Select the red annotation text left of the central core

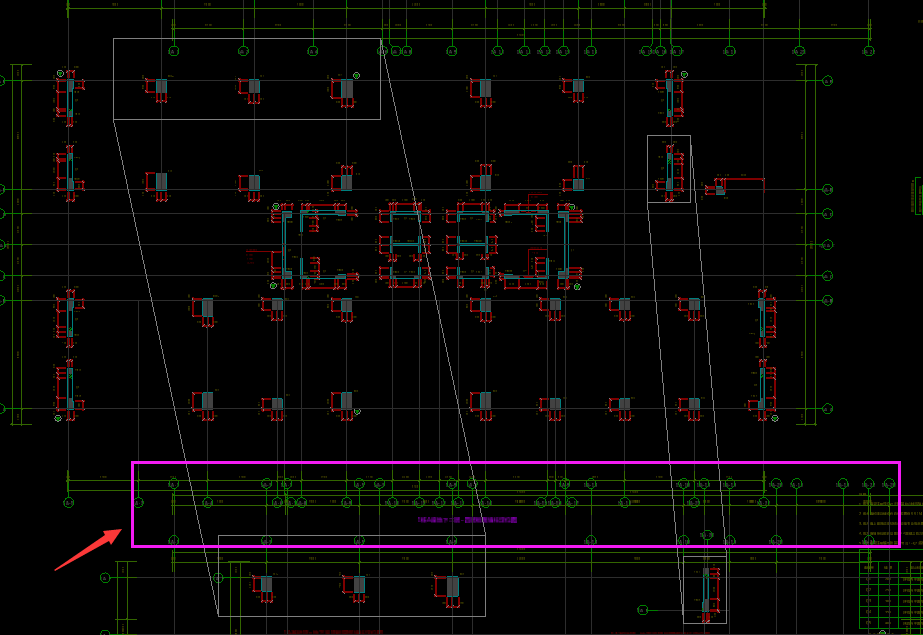[250, 257]
